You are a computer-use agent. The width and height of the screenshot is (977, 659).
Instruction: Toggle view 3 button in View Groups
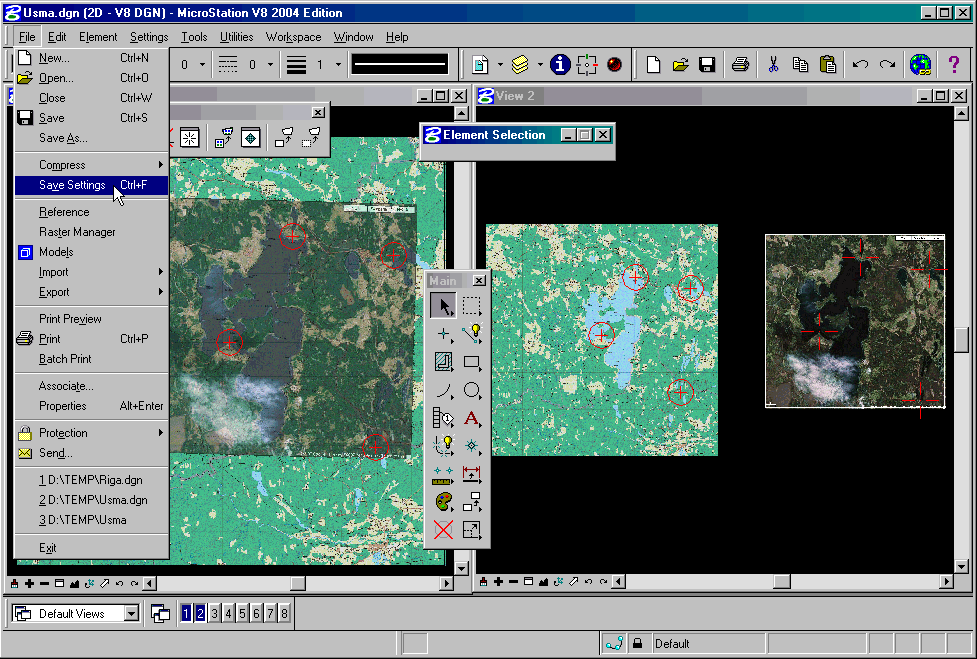(214, 614)
